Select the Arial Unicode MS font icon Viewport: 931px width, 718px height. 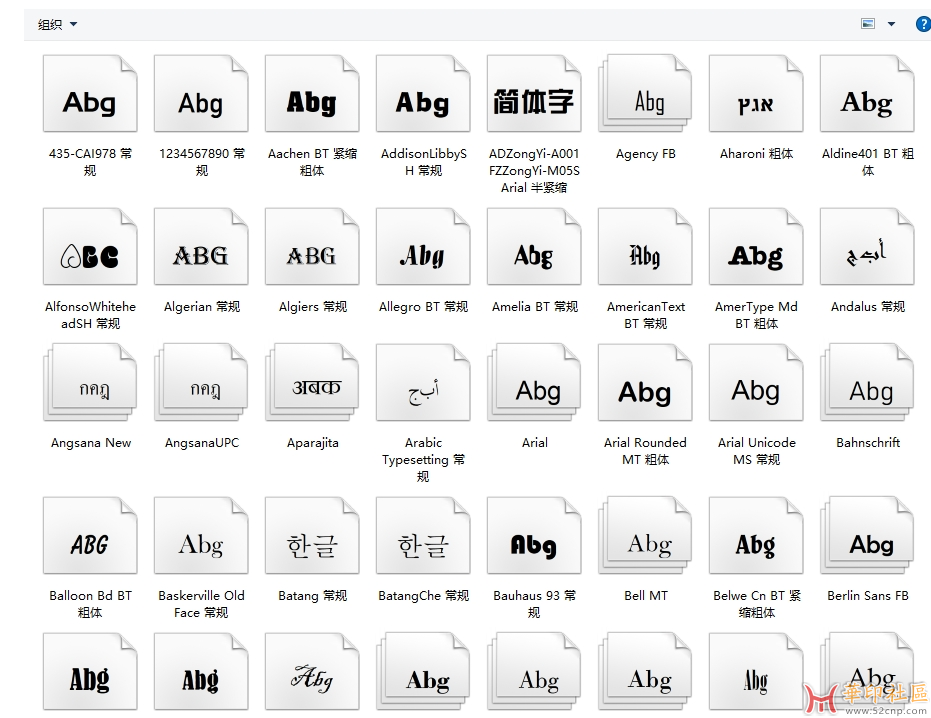click(756, 382)
